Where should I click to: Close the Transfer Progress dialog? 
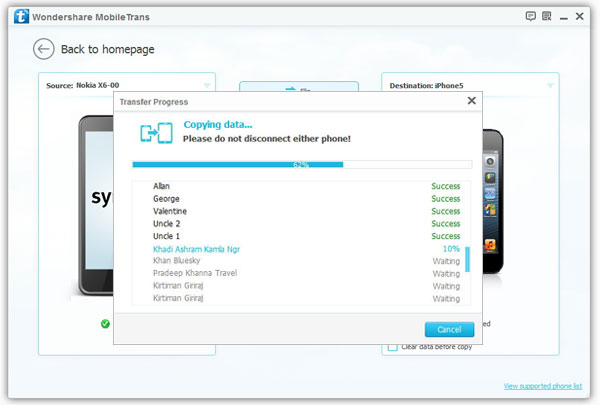pos(472,101)
